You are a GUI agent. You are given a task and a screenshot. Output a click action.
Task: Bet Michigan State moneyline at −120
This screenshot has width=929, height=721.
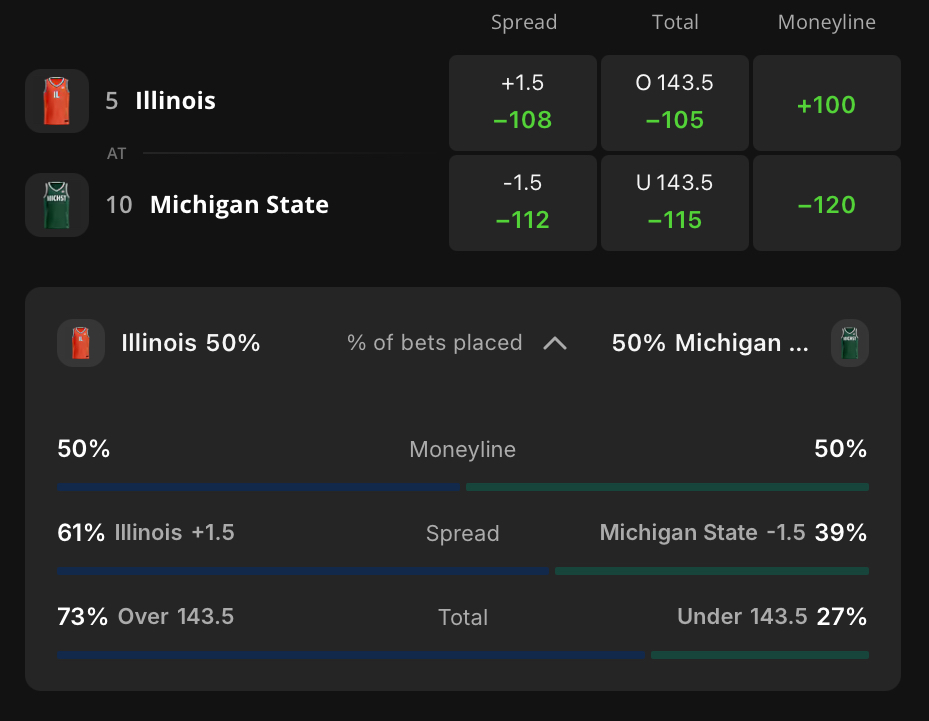coord(826,204)
